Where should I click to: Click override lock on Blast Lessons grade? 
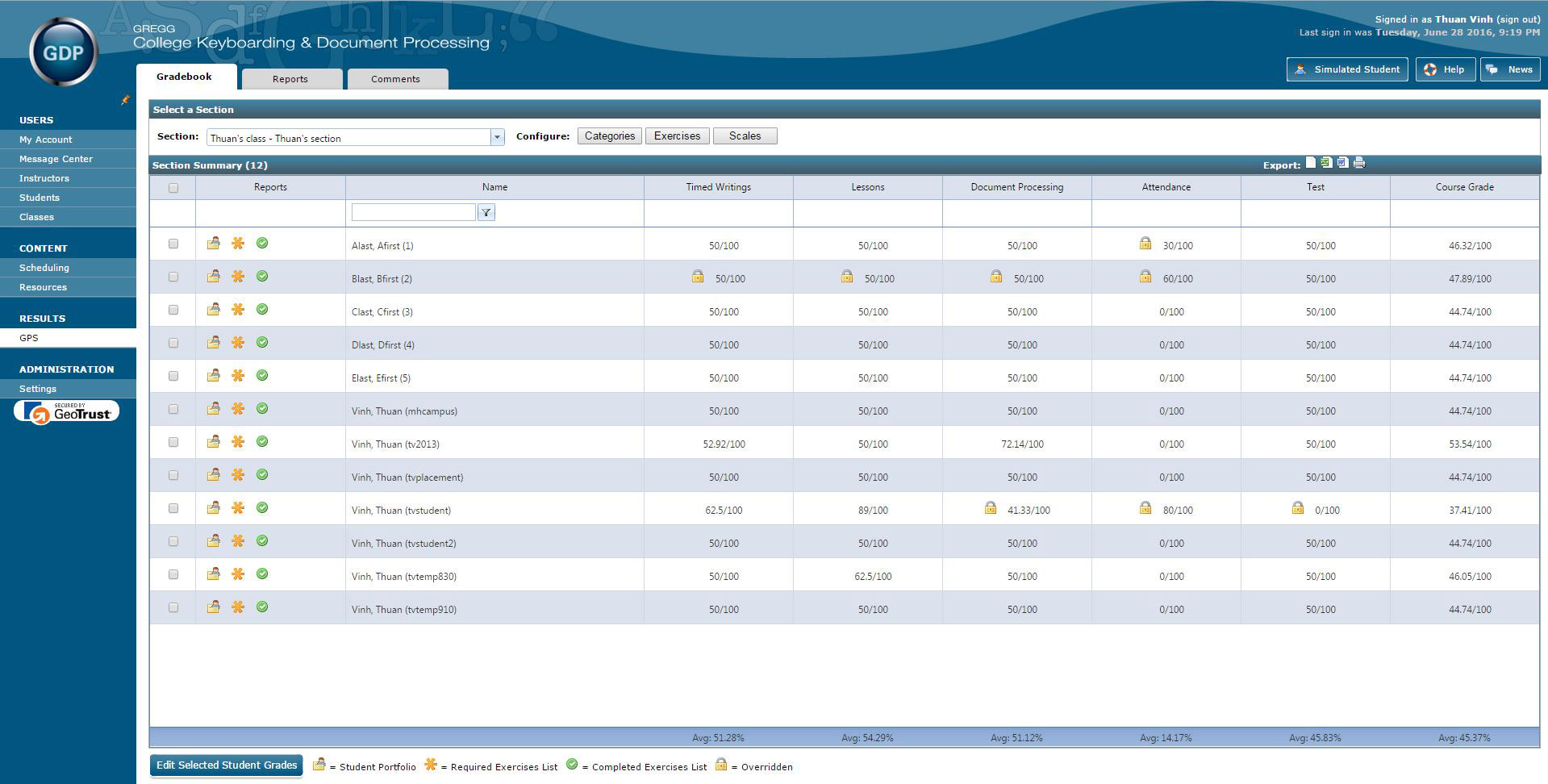847,276
